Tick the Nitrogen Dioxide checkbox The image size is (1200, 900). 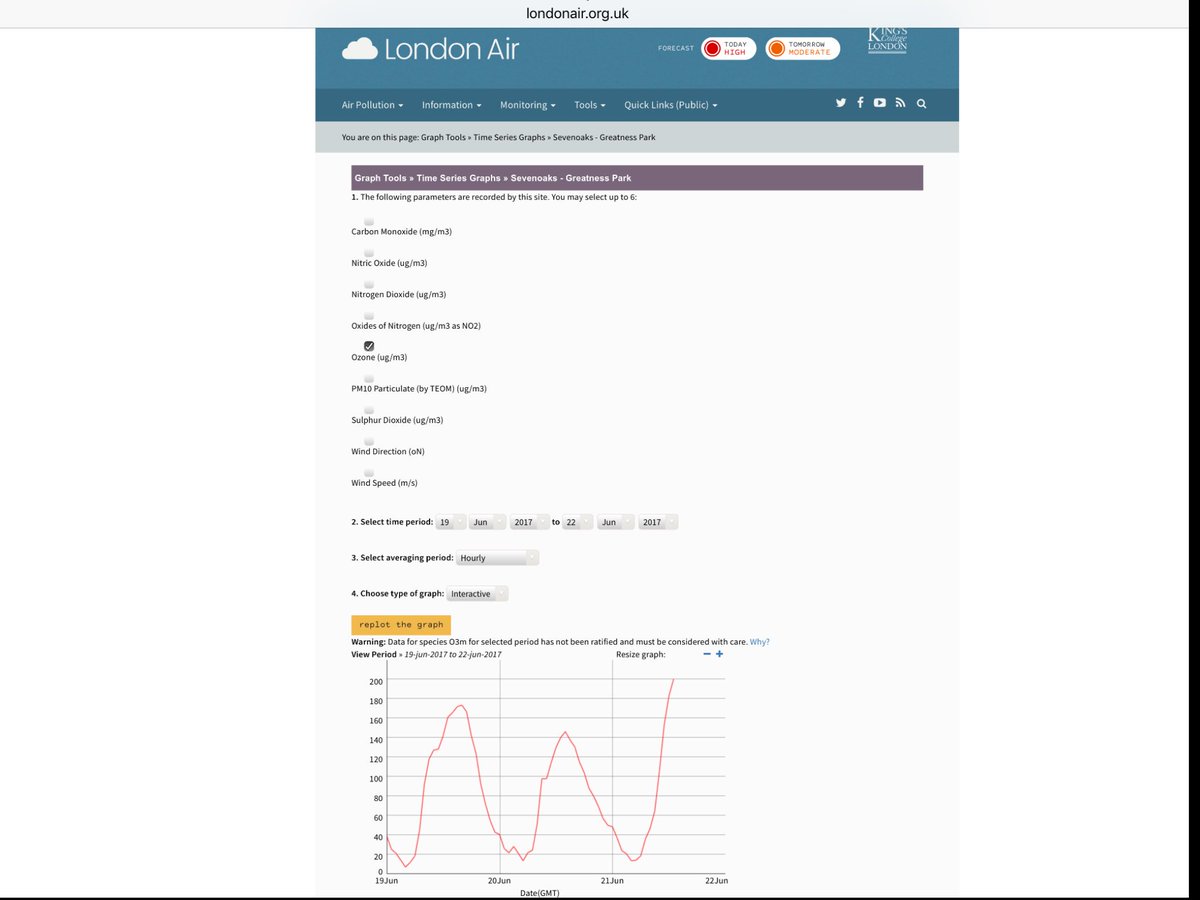click(x=369, y=284)
